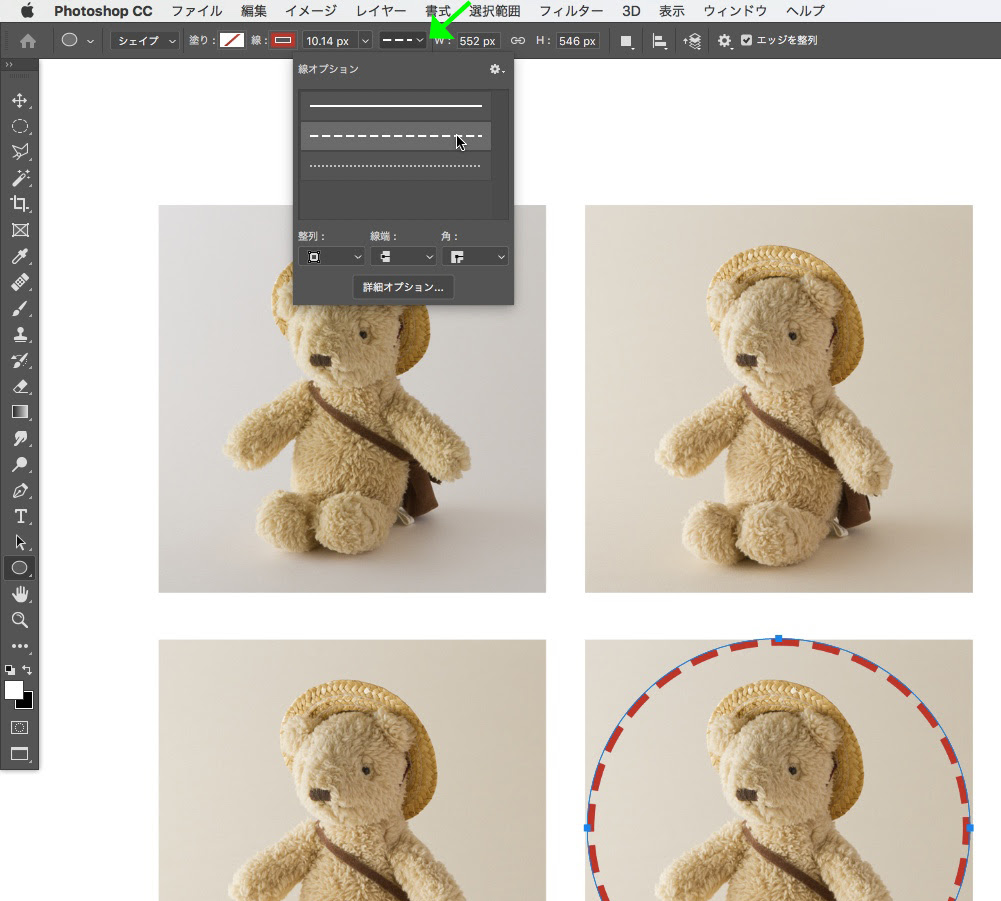Open path operations icon in options bar
This screenshot has width=1001, height=901.
click(626, 42)
